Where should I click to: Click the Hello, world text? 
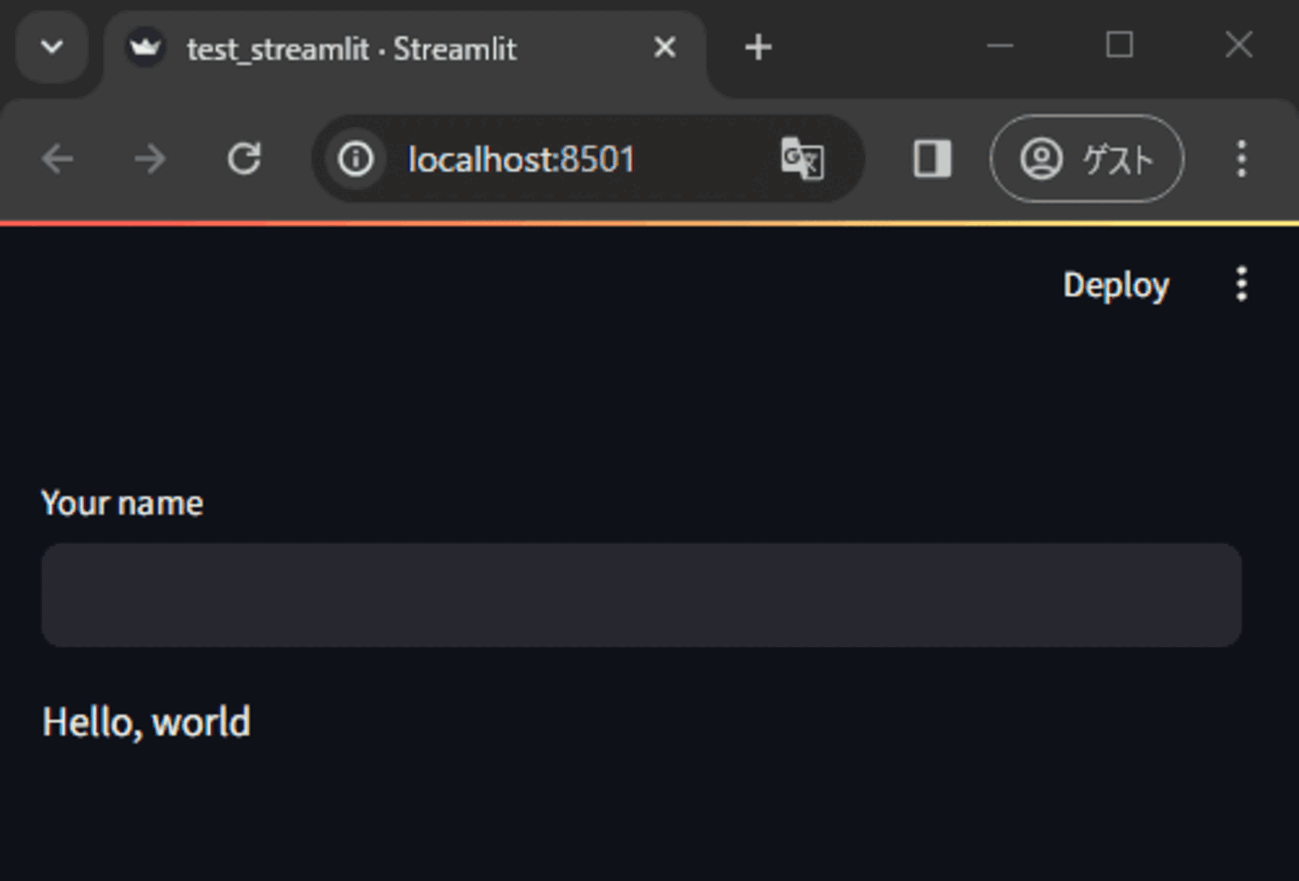click(146, 722)
